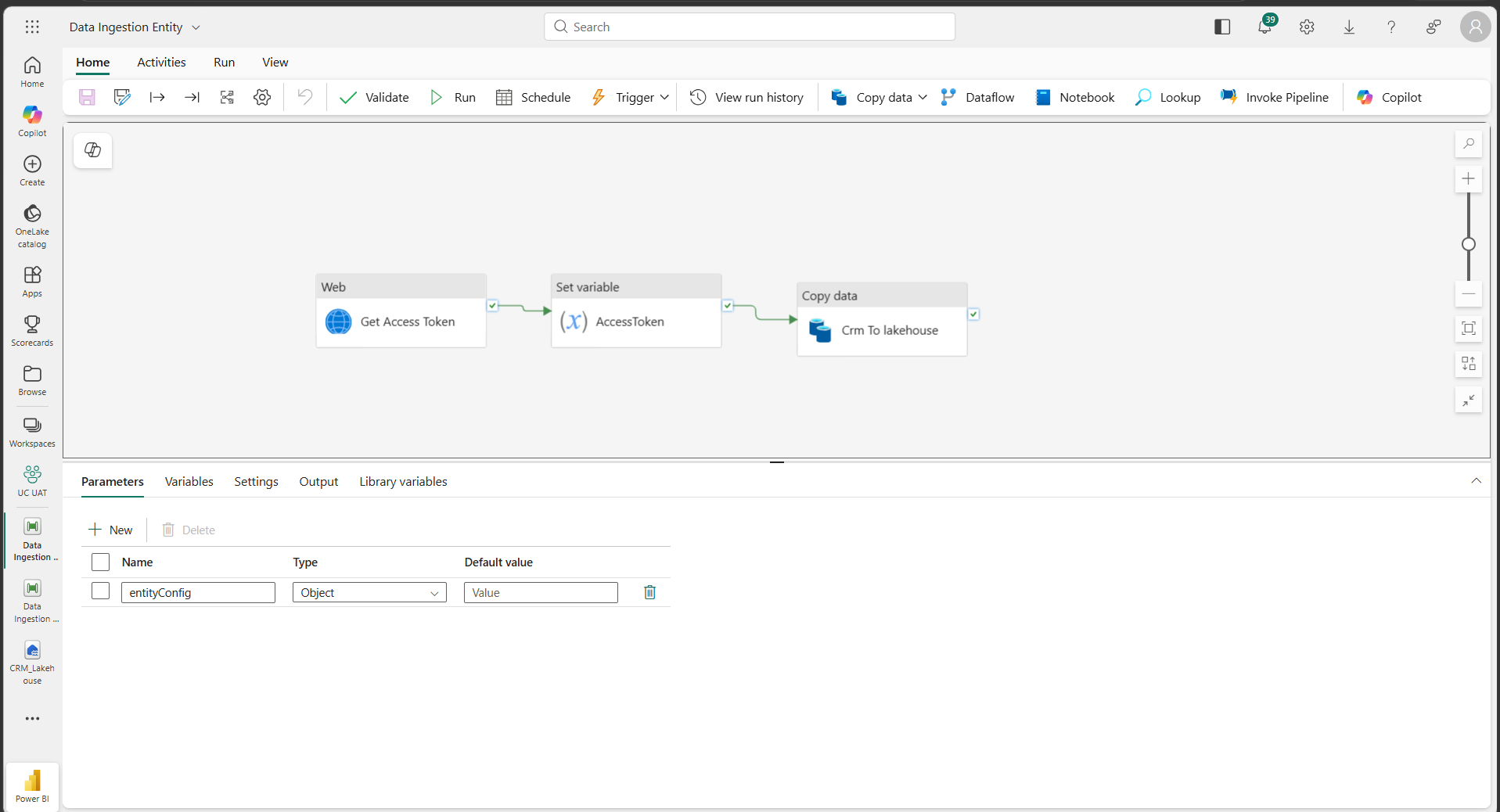Open the Output tab
1500x812 pixels.
click(x=318, y=482)
